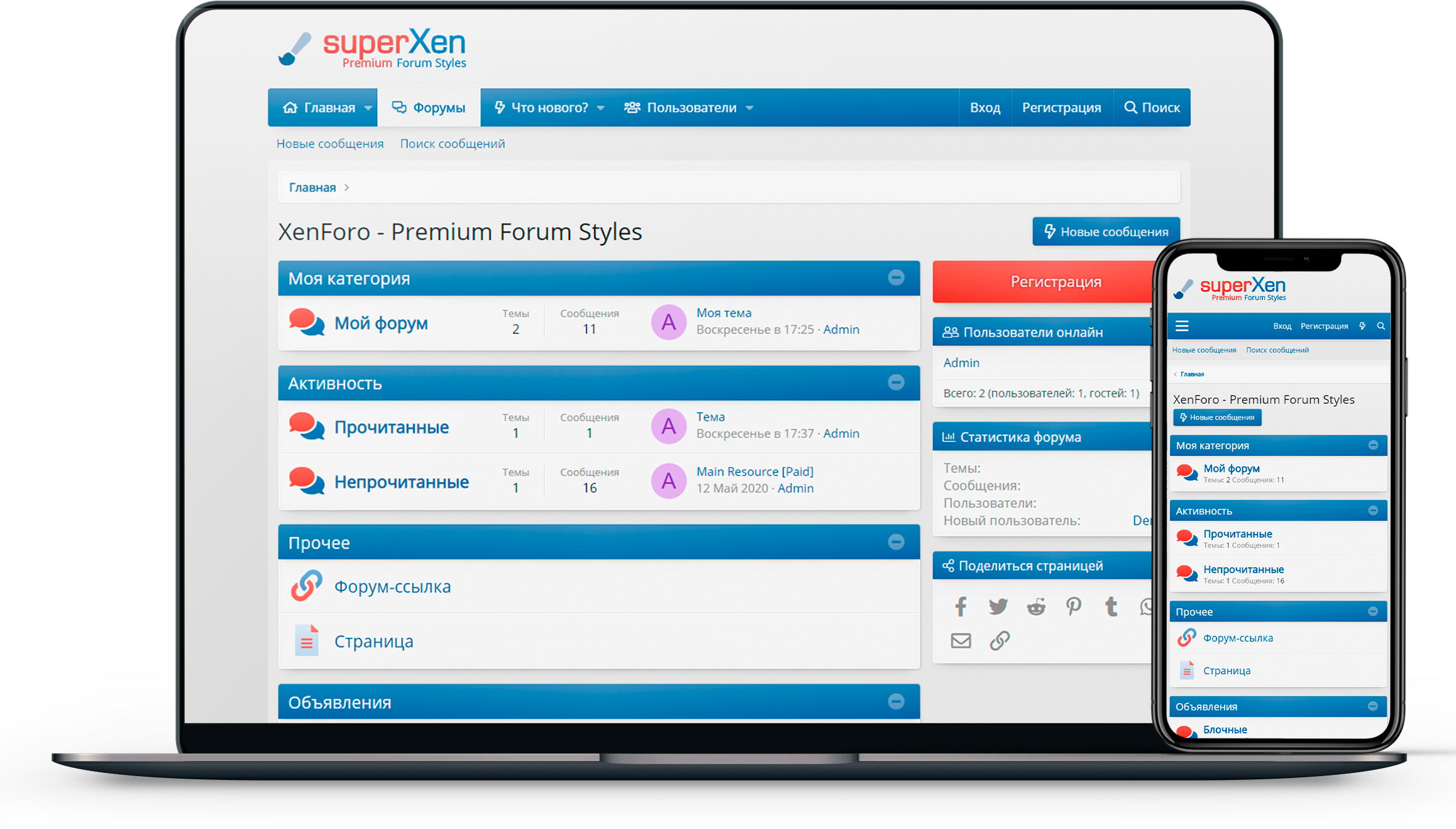Click Новые сообщения sub-nav link on laptop

coord(330,143)
